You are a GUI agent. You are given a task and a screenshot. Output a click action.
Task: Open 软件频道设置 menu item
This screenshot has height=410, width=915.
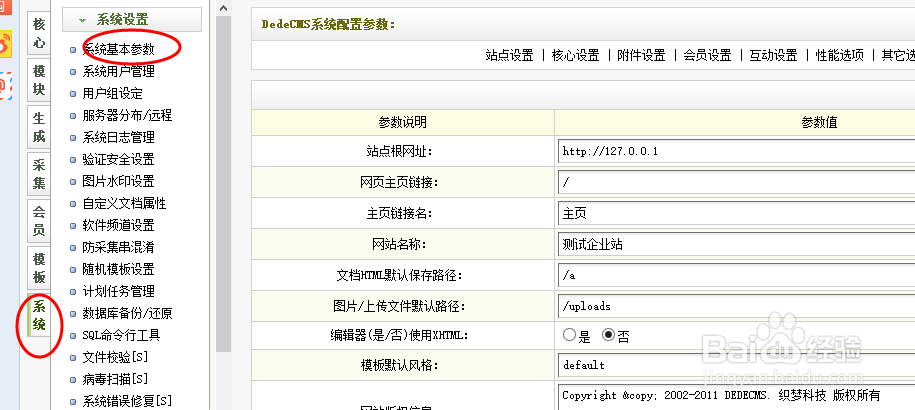tap(118, 225)
